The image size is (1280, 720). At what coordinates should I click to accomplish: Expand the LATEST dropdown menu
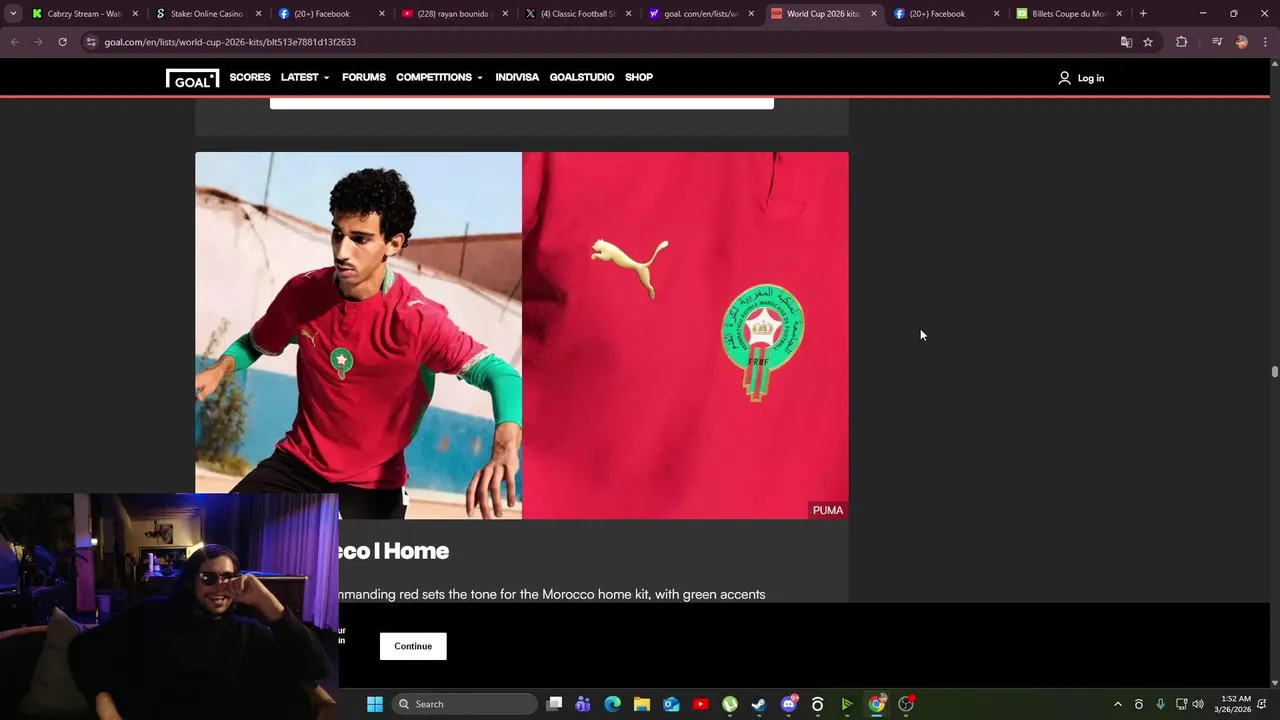pos(305,77)
